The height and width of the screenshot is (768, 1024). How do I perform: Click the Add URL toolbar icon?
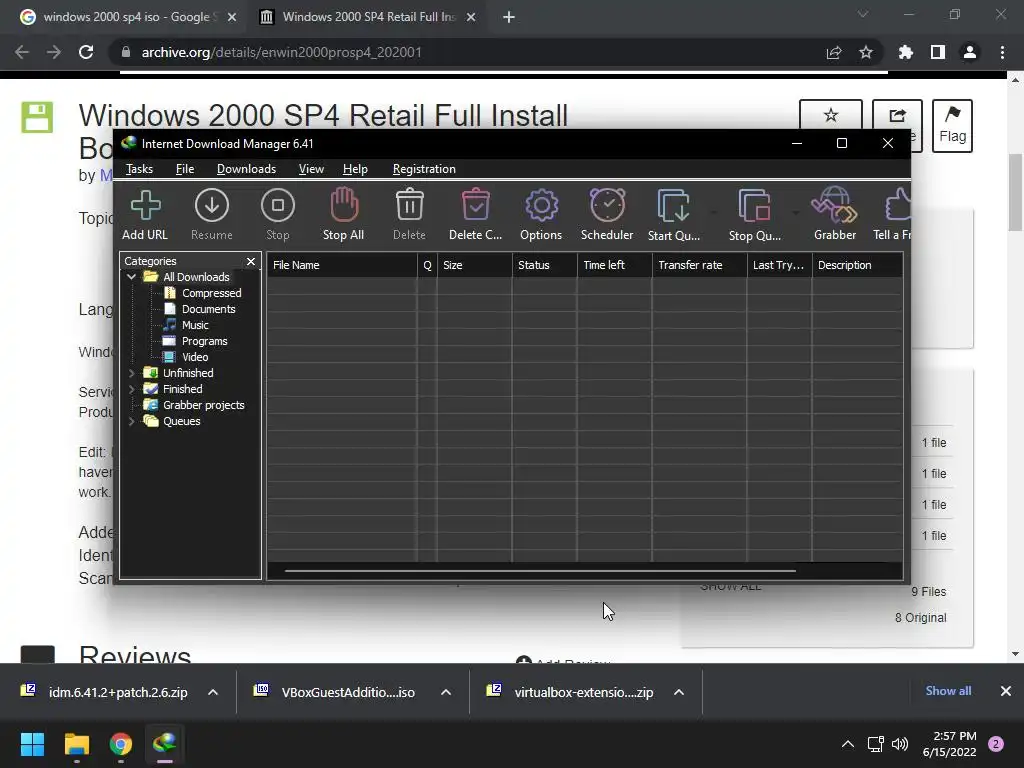tap(145, 214)
